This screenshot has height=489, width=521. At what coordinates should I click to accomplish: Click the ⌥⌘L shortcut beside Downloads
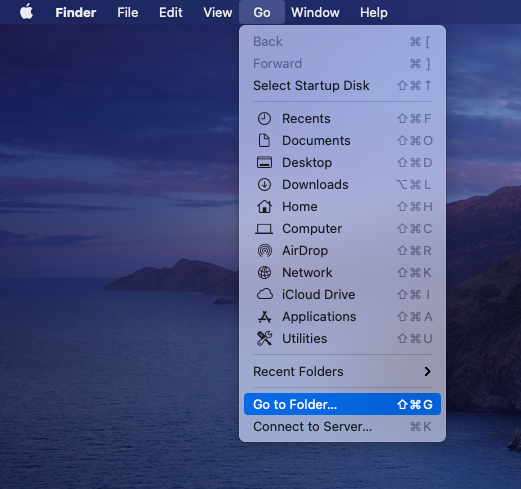pos(414,185)
